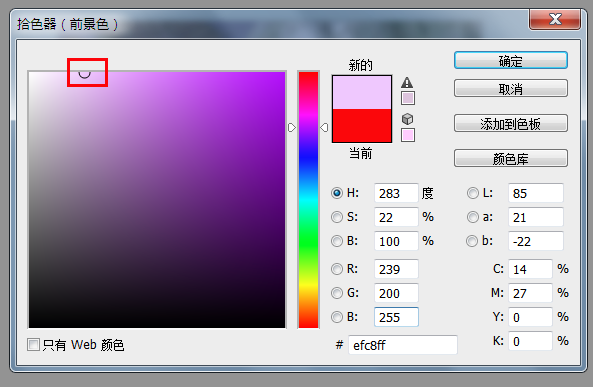Select the H hue radio button

(x=337, y=193)
